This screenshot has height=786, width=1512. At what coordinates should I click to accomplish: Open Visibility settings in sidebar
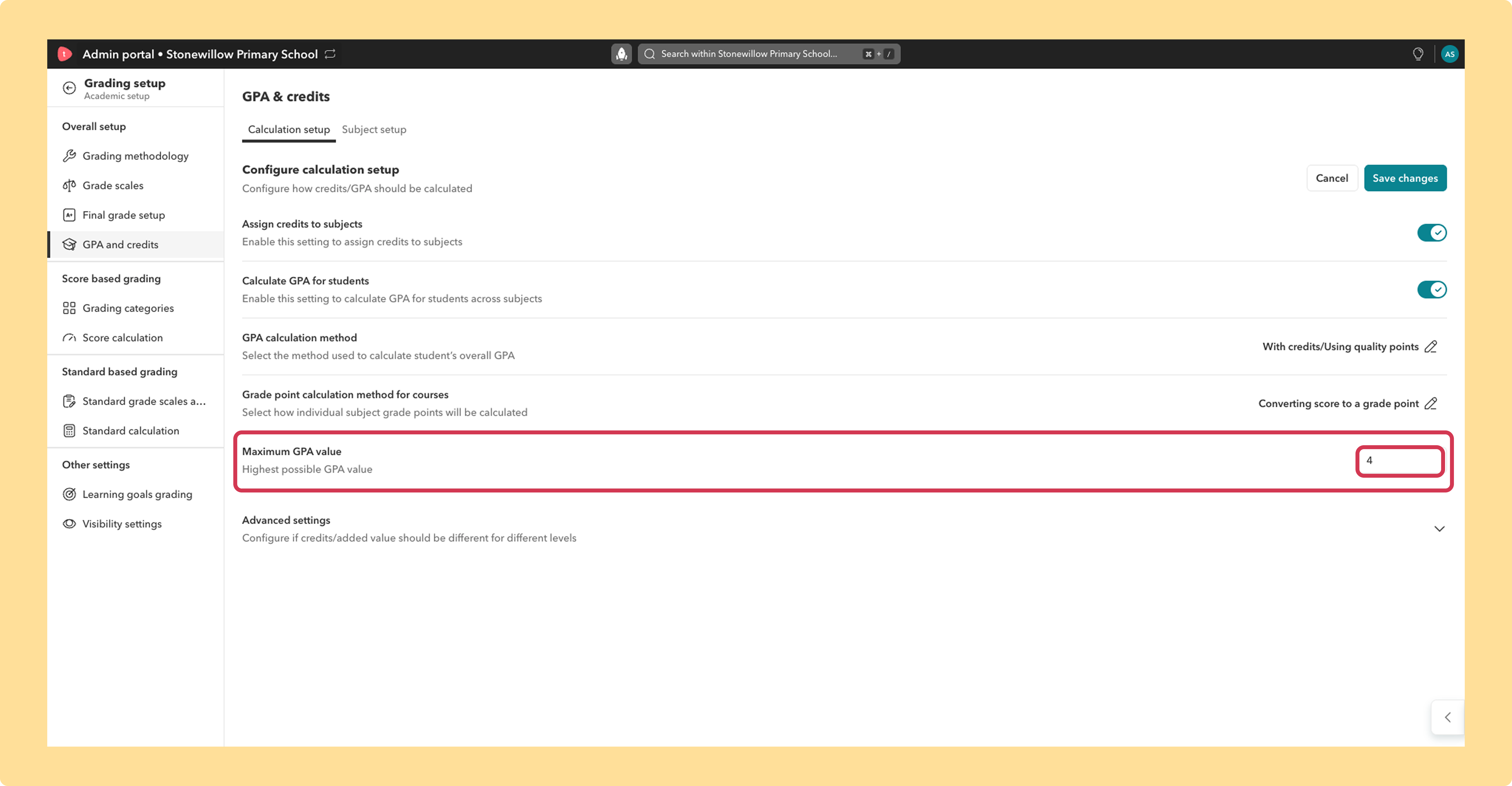(136, 524)
